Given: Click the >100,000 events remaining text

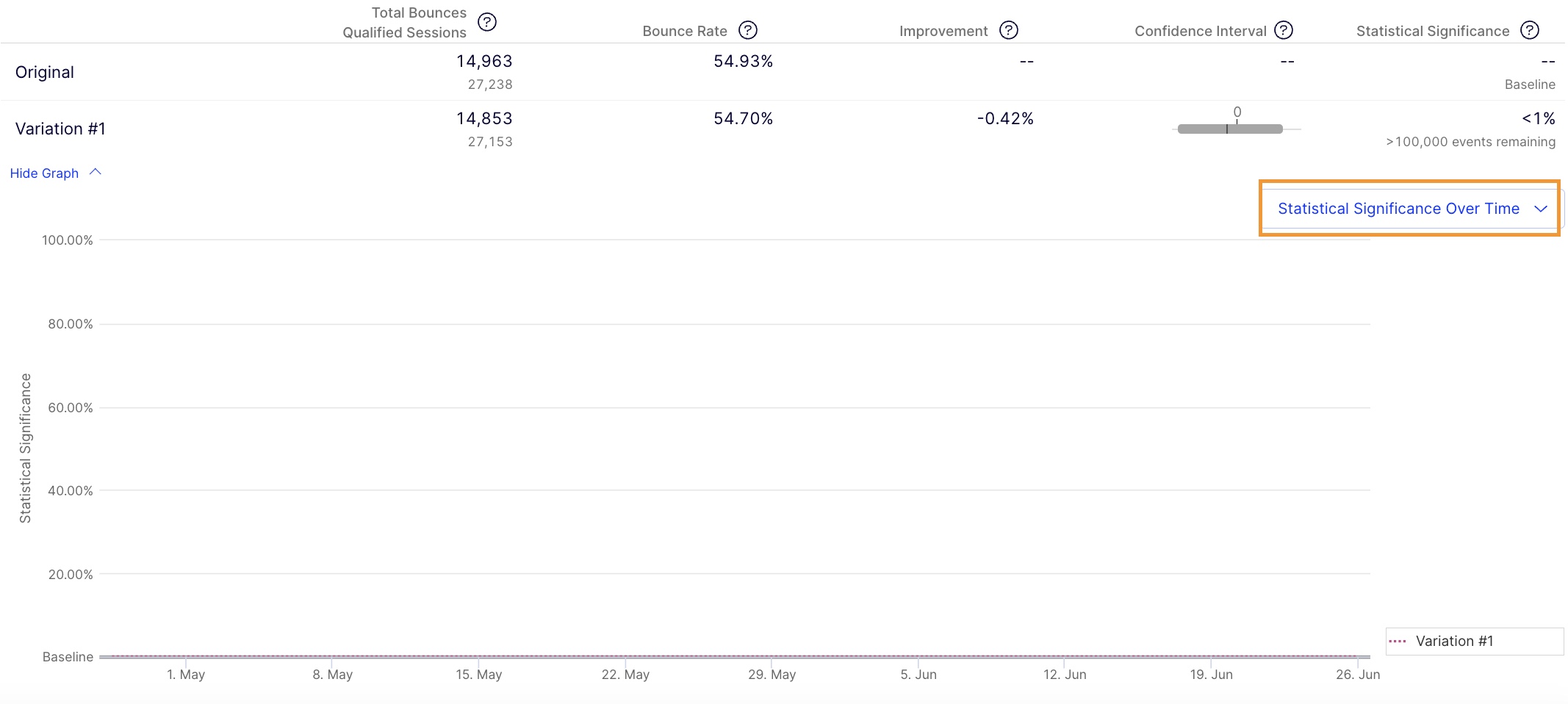Looking at the screenshot, I should pos(1470,142).
